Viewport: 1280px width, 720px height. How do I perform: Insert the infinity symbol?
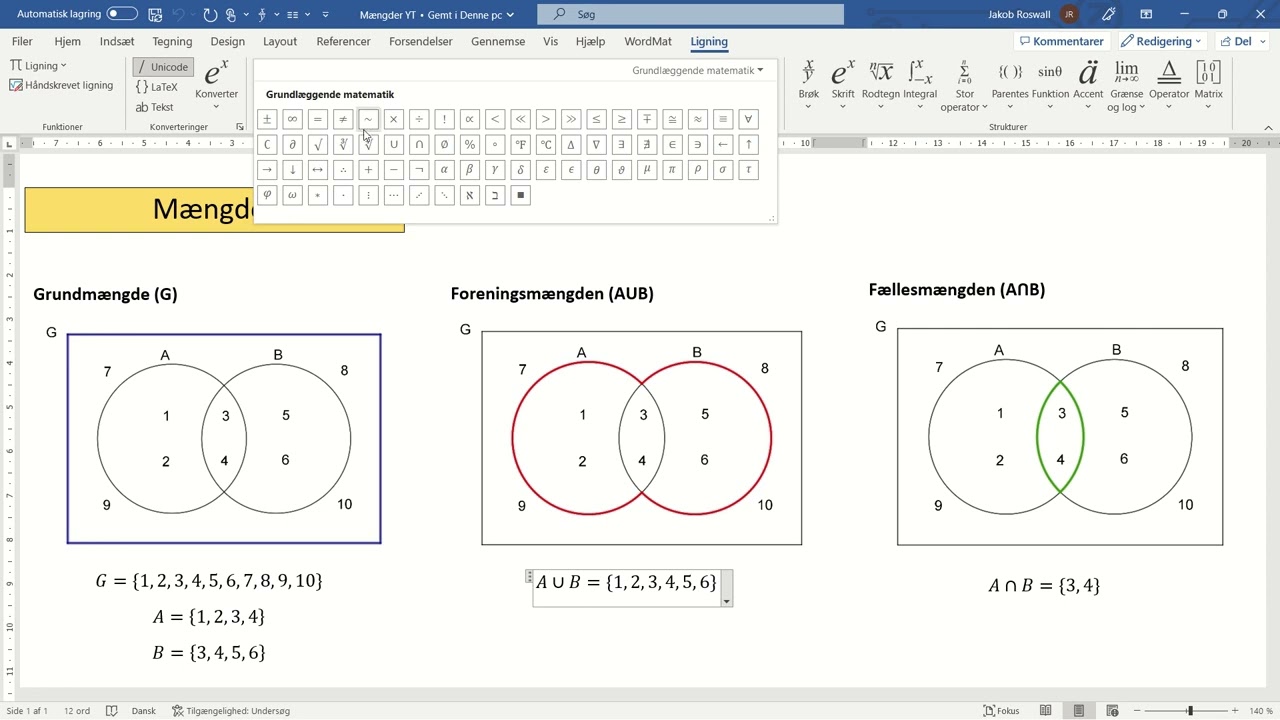292,119
